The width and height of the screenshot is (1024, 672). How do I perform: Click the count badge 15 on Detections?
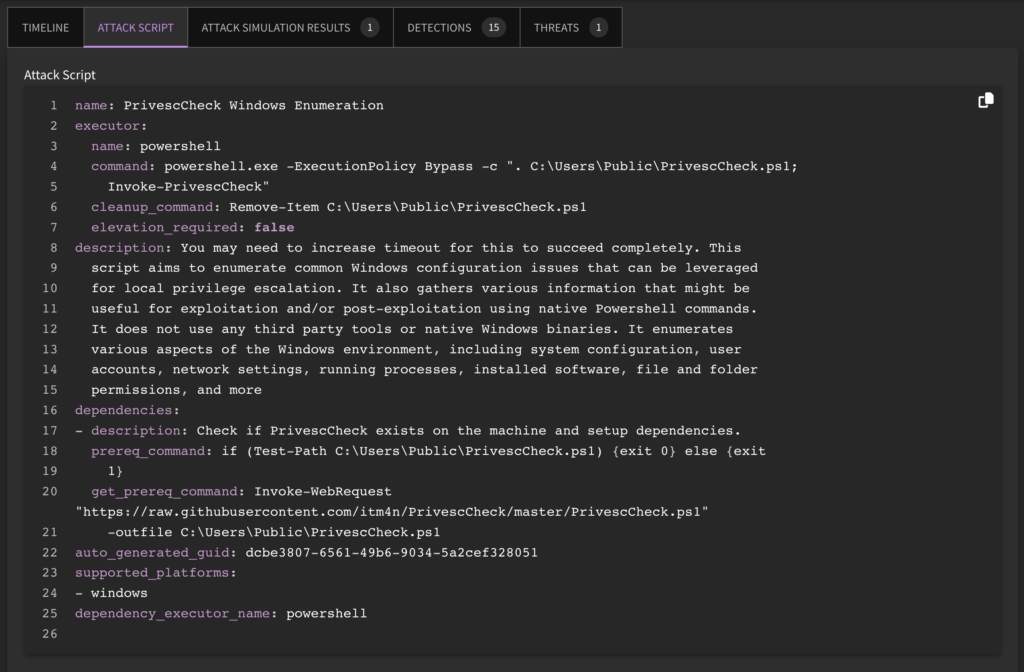click(x=494, y=27)
